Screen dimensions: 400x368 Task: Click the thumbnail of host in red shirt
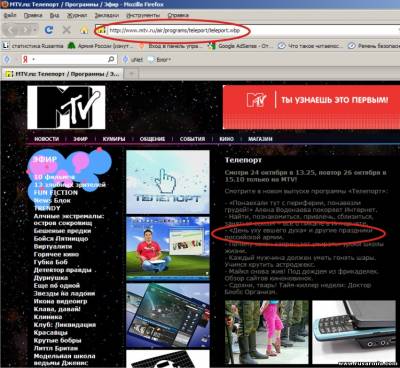click(x=168, y=249)
